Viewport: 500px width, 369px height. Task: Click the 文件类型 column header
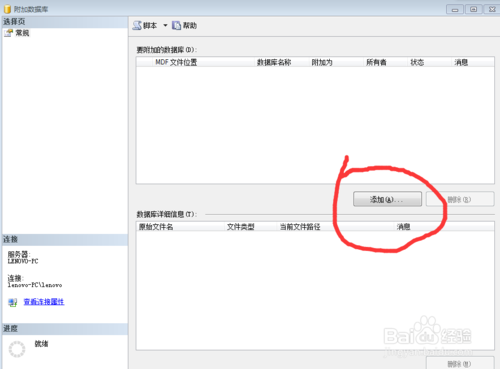click(x=241, y=227)
